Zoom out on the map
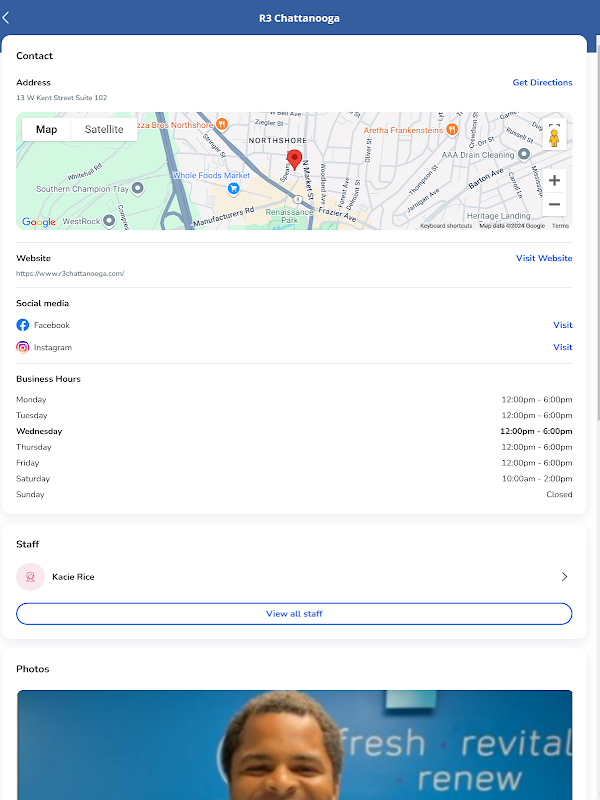This screenshot has width=600, height=800. (x=554, y=205)
